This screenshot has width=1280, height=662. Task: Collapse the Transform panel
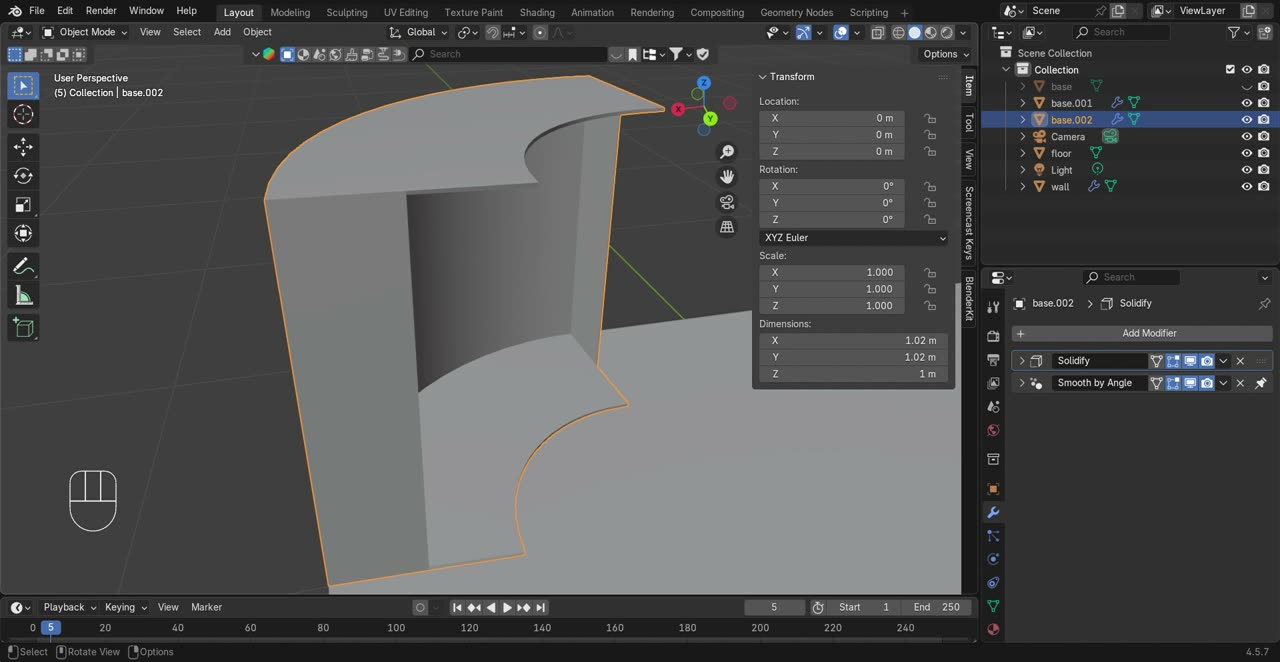click(763, 77)
